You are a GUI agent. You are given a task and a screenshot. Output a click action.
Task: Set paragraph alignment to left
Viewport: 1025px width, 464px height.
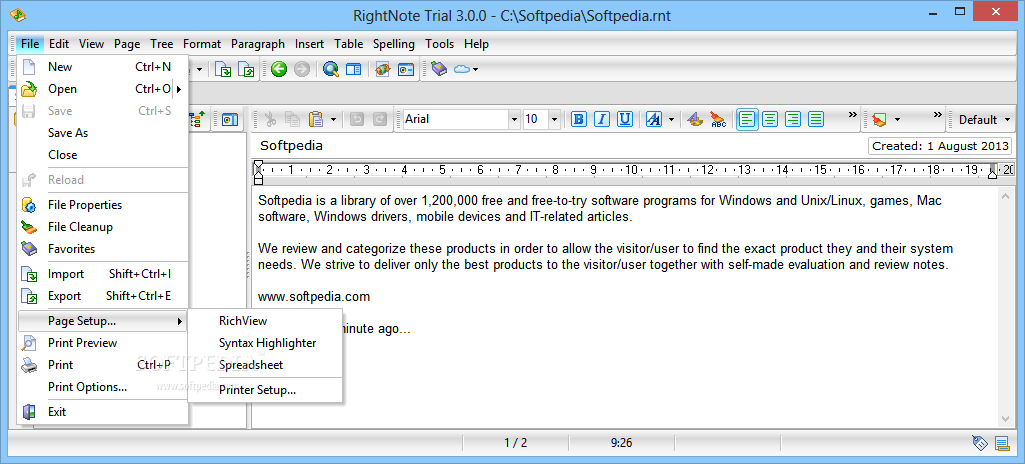point(748,119)
